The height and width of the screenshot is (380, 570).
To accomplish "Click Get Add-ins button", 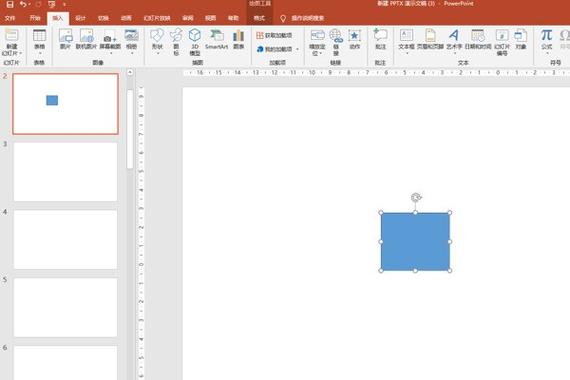I will pyautogui.click(x=274, y=35).
